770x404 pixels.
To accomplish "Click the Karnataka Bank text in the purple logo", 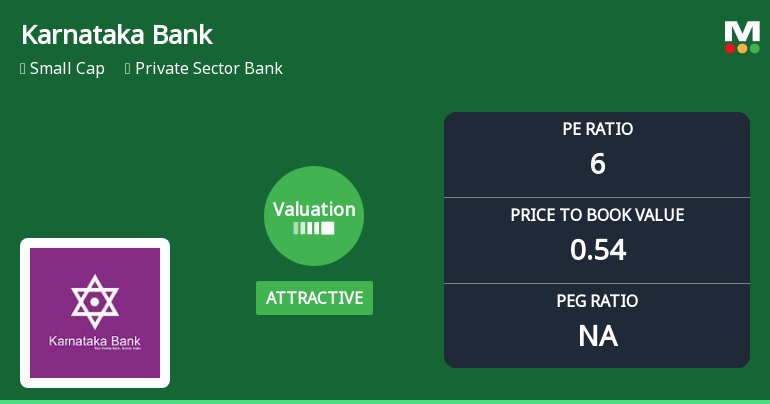I will coord(95,342).
